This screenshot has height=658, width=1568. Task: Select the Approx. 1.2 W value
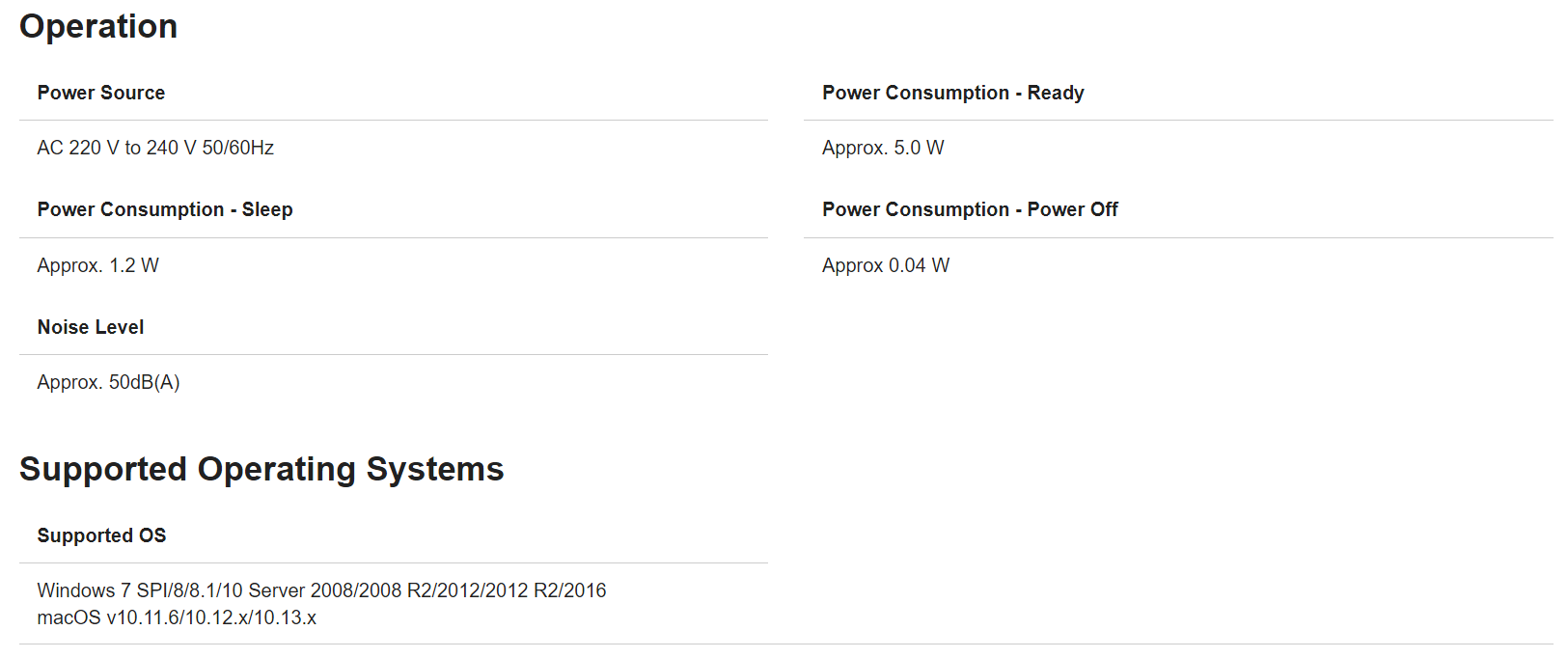97,265
